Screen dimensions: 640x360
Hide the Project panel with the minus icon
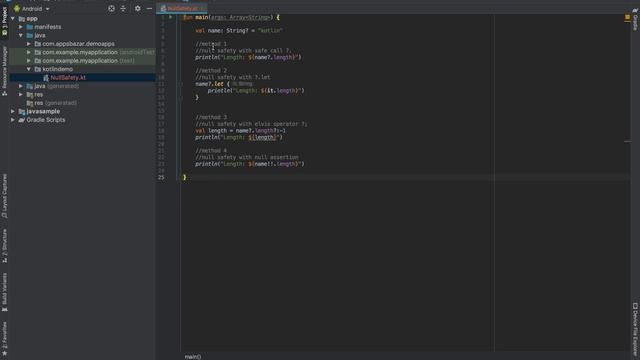[x=149, y=8]
